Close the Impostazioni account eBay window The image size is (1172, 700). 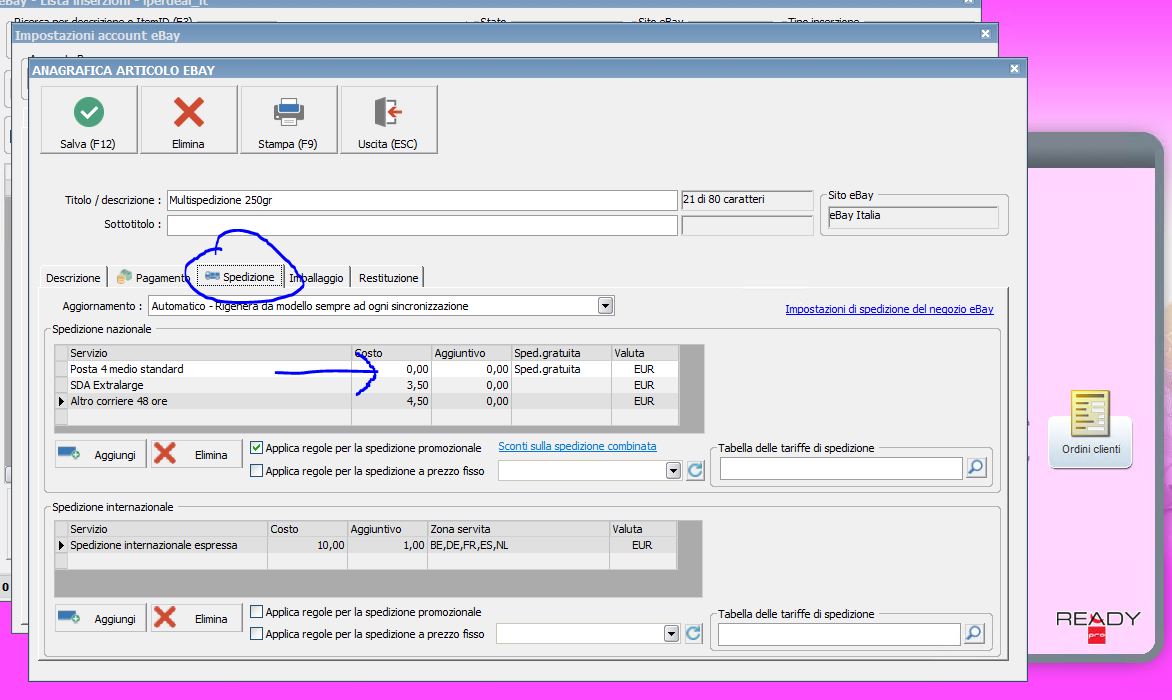[985, 34]
